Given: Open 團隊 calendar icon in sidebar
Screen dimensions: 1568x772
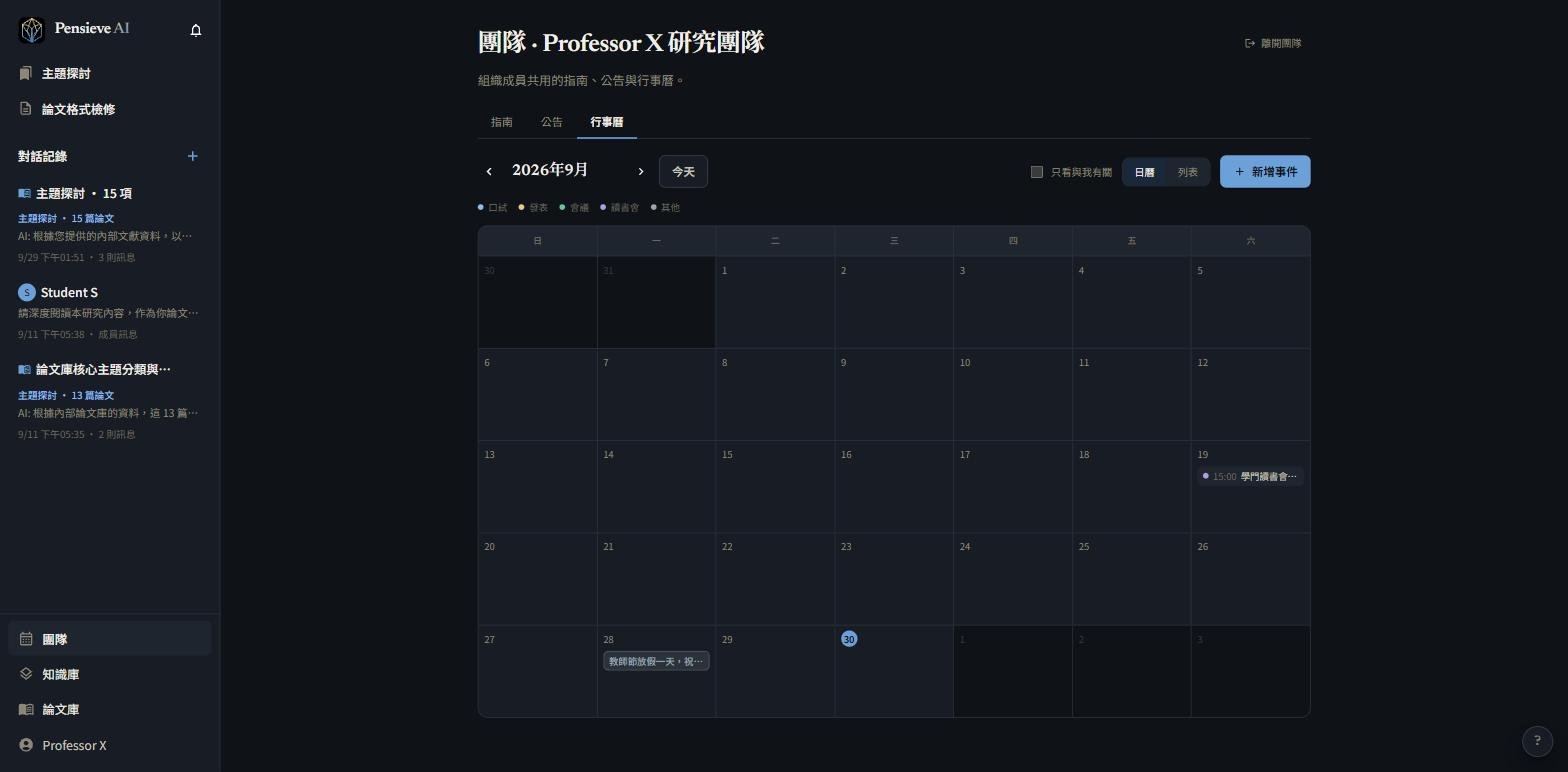Looking at the screenshot, I should (x=26, y=639).
